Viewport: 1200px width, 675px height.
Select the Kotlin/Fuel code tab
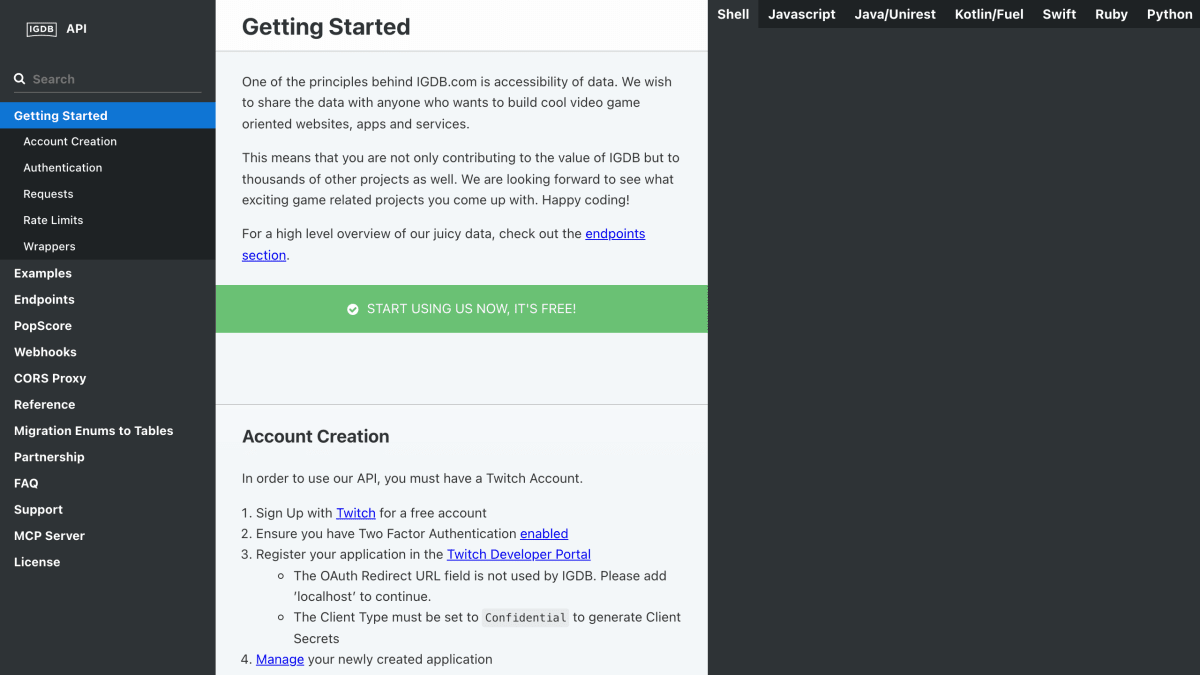989,14
